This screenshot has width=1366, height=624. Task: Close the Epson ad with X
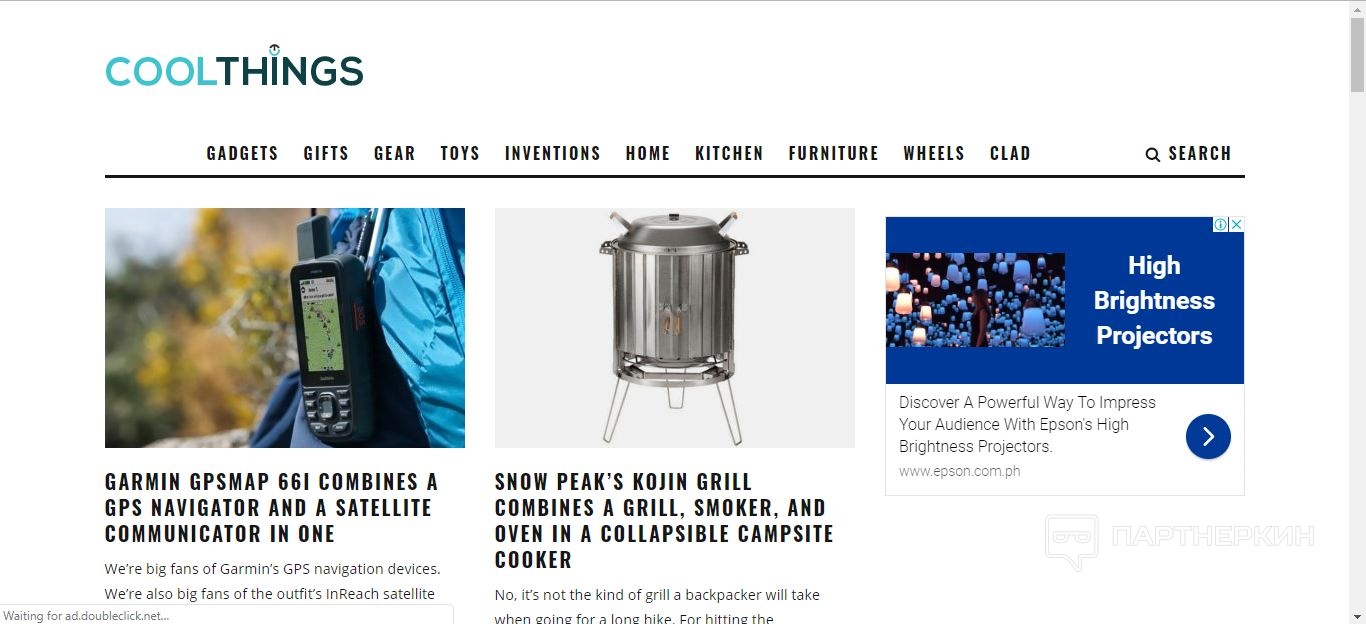[1236, 225]
